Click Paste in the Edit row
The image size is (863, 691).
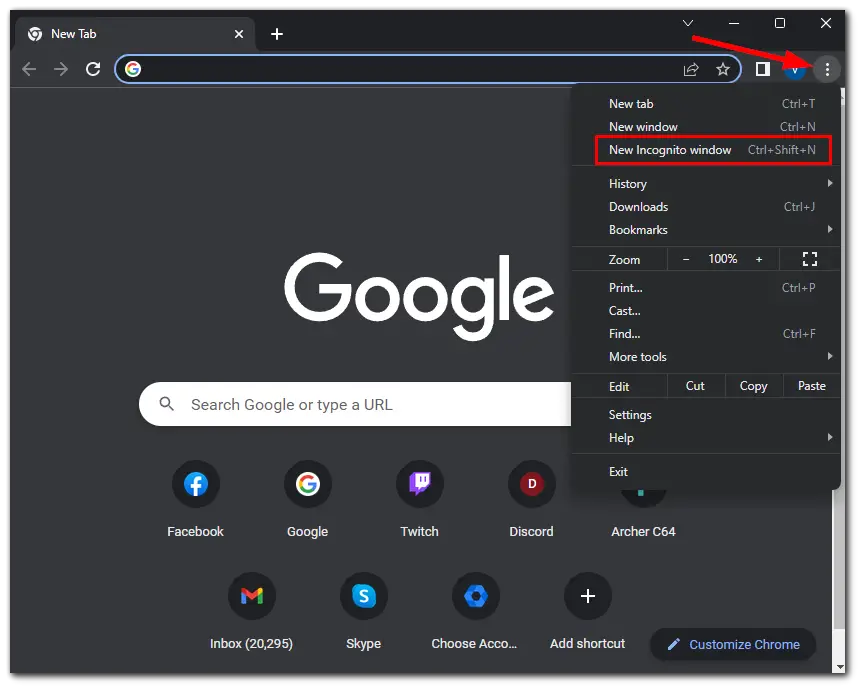click(812, 386)
